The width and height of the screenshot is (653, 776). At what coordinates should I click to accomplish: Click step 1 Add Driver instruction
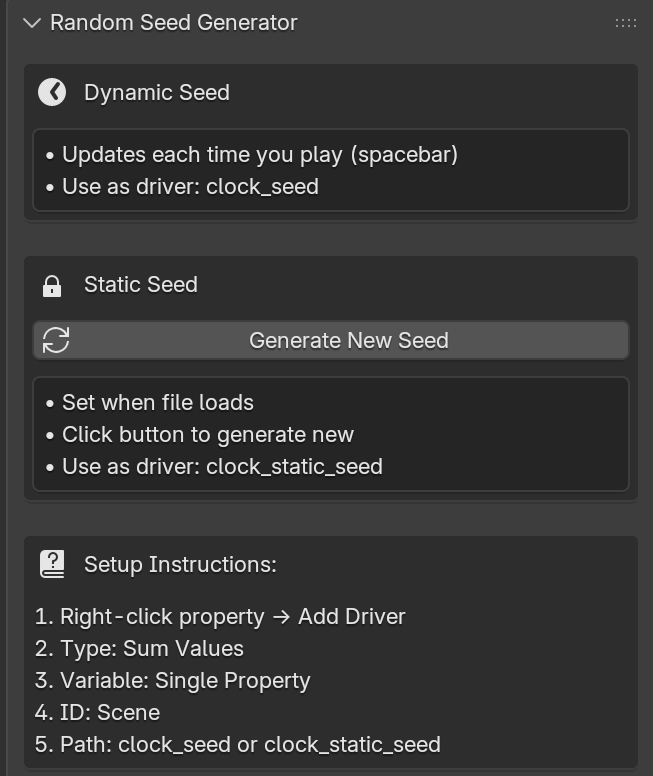point(220,617)
